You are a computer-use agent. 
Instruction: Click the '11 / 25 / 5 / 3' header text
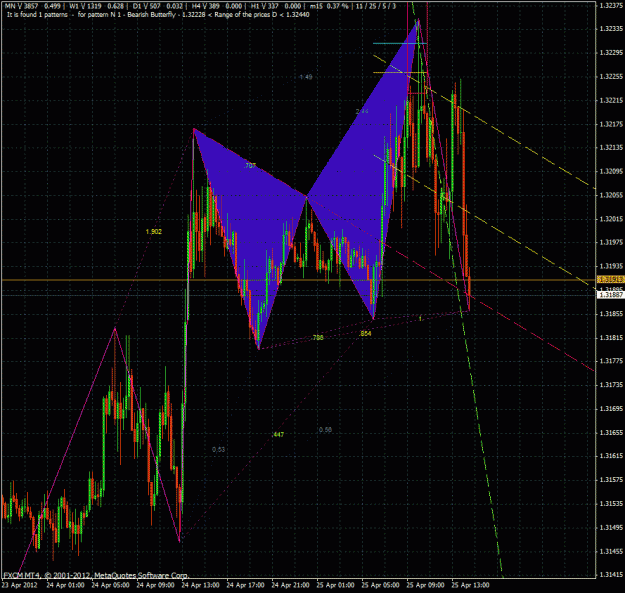[376, 6]
